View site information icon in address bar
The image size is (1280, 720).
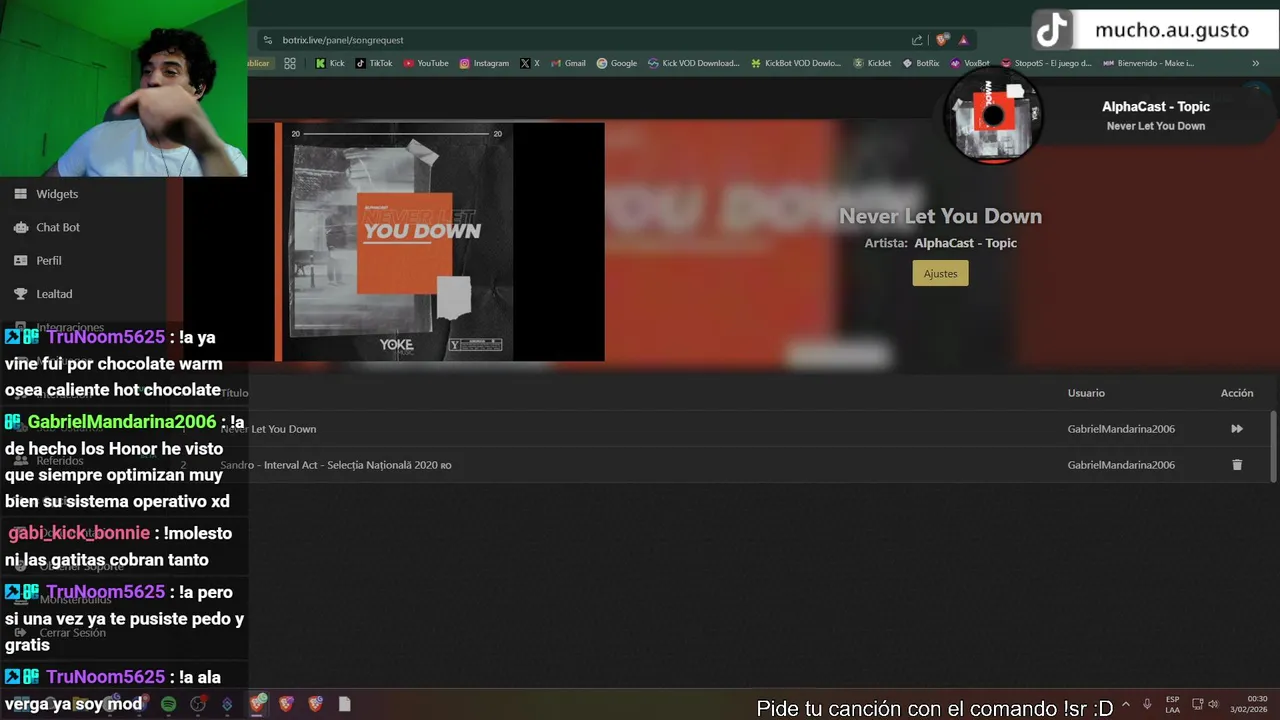pyautogui.click(x=267, y=40)
